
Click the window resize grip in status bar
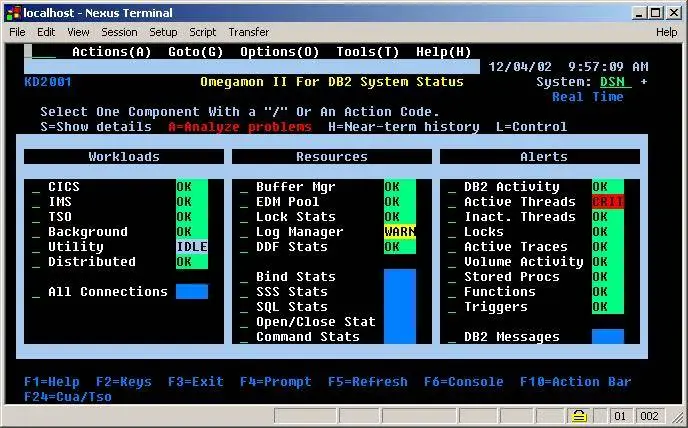pyautogui.click(x=679, y=416)
